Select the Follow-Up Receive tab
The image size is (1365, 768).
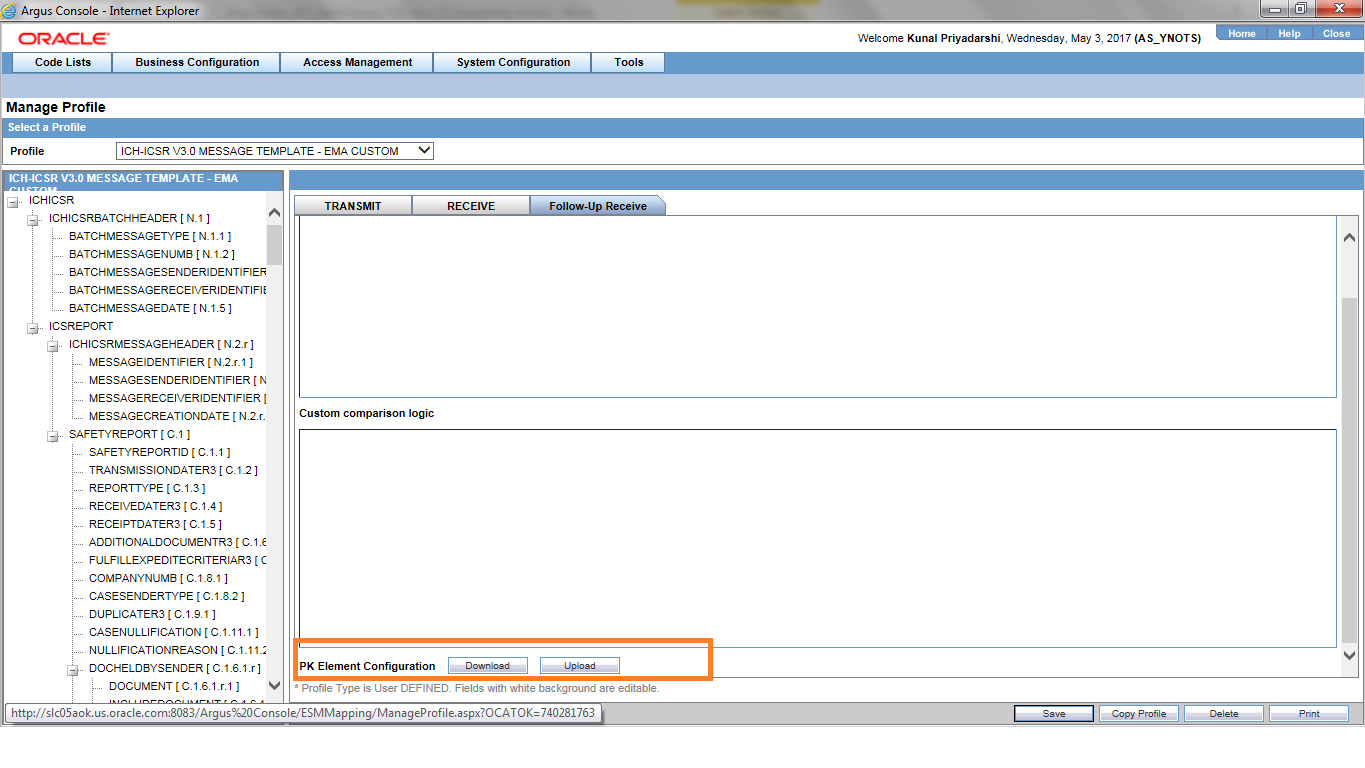click(598, 206)
